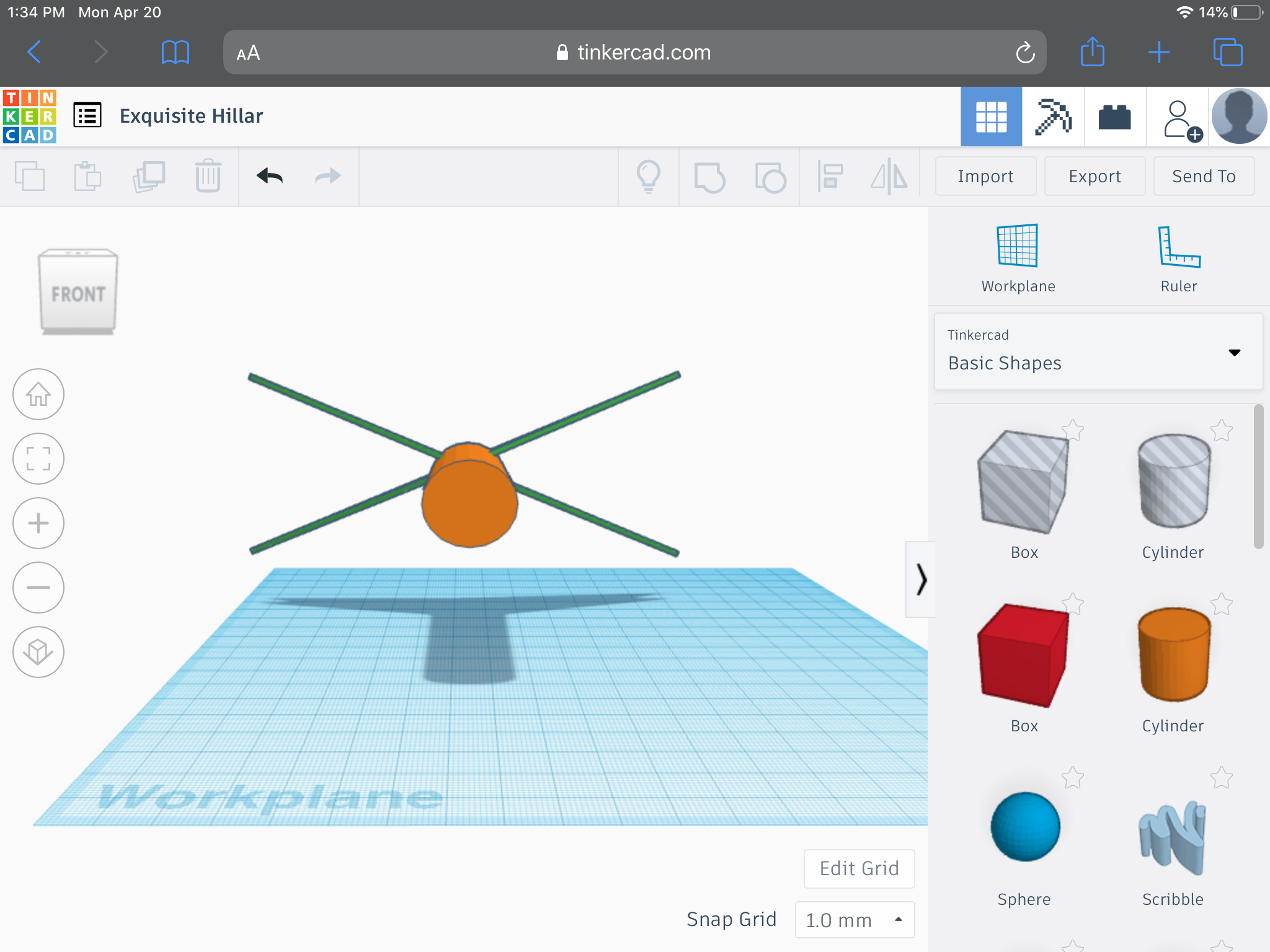
Task: Open the design list icon
Action: 87,115
